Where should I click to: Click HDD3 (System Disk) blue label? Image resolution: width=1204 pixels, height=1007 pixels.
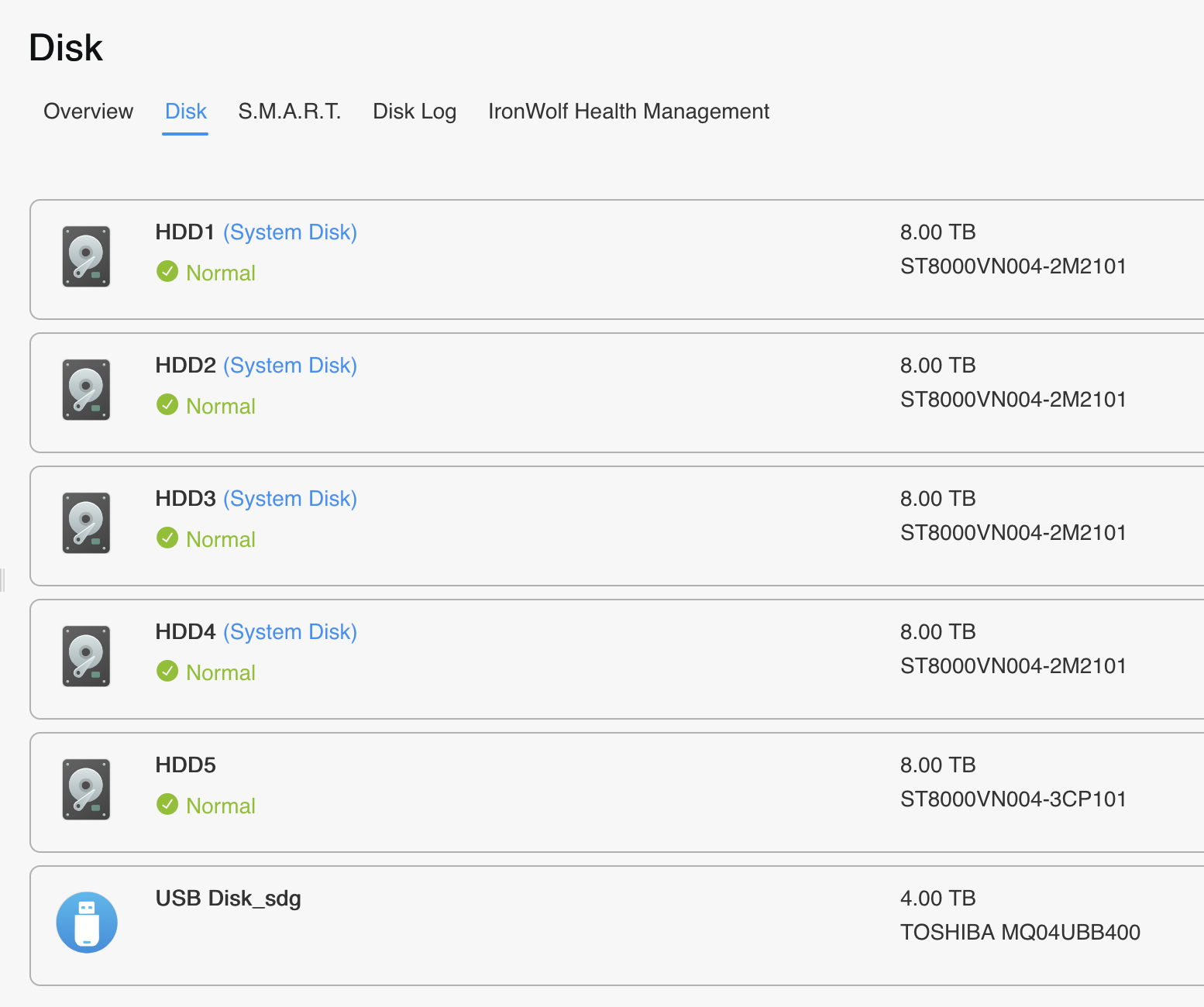[x=290, y=499]
